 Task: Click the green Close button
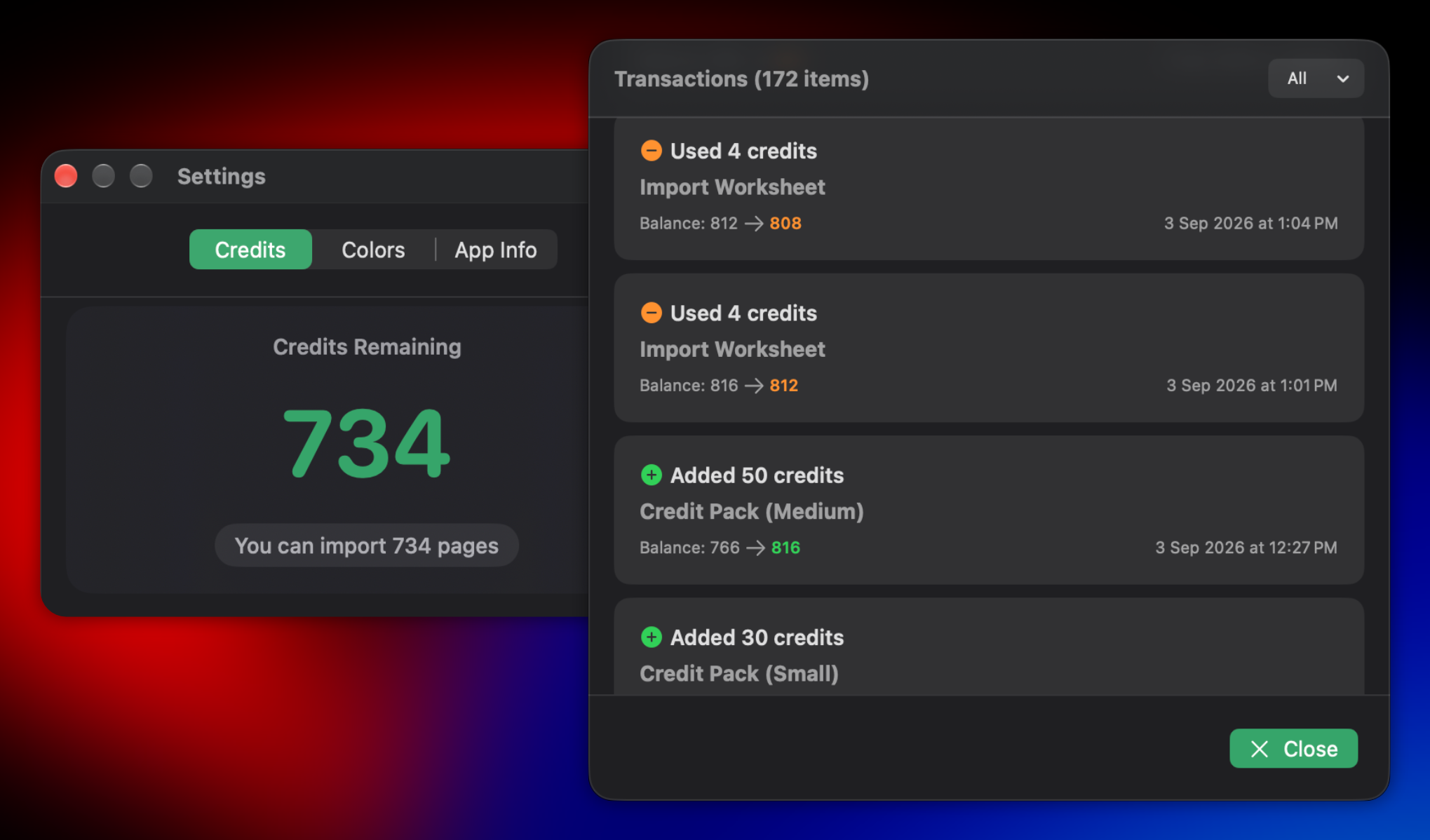pyautogui.click(x=1293, y=748)
